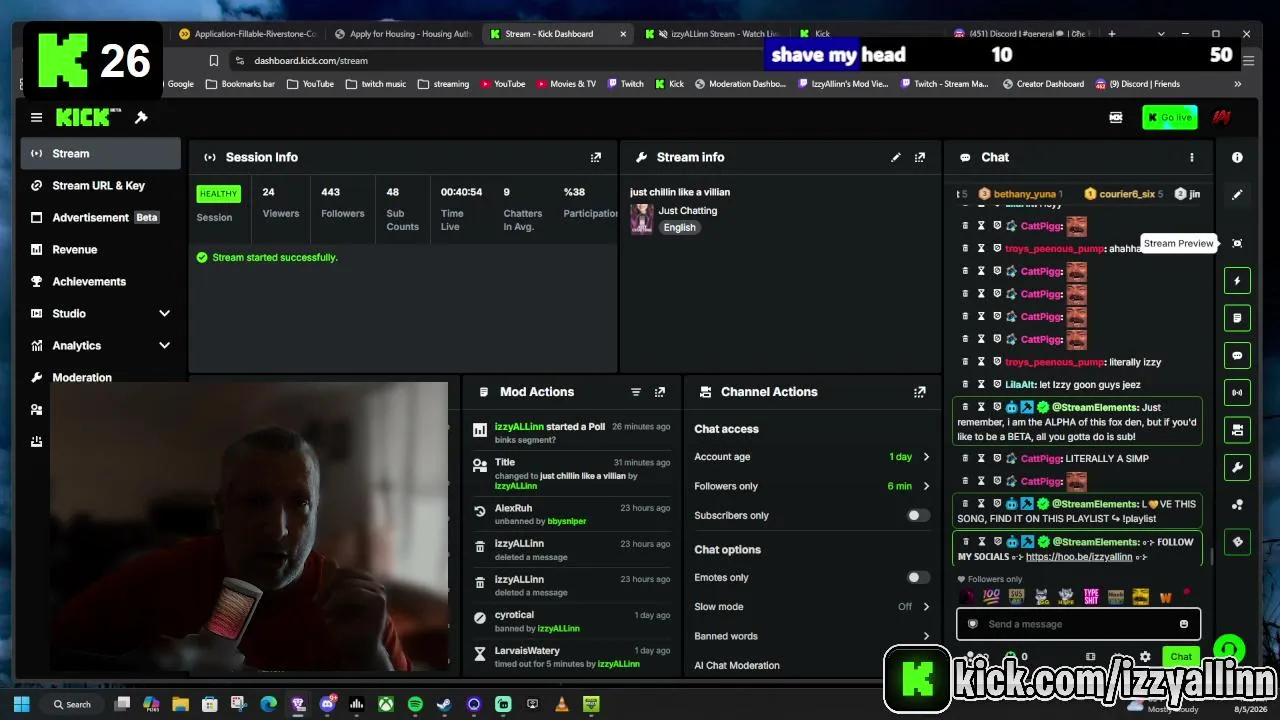Image resolution: width=1280 pixels, height=720 pixels.
Task: Click the pin icon beside the KICK logo
Action: (141, 118)
